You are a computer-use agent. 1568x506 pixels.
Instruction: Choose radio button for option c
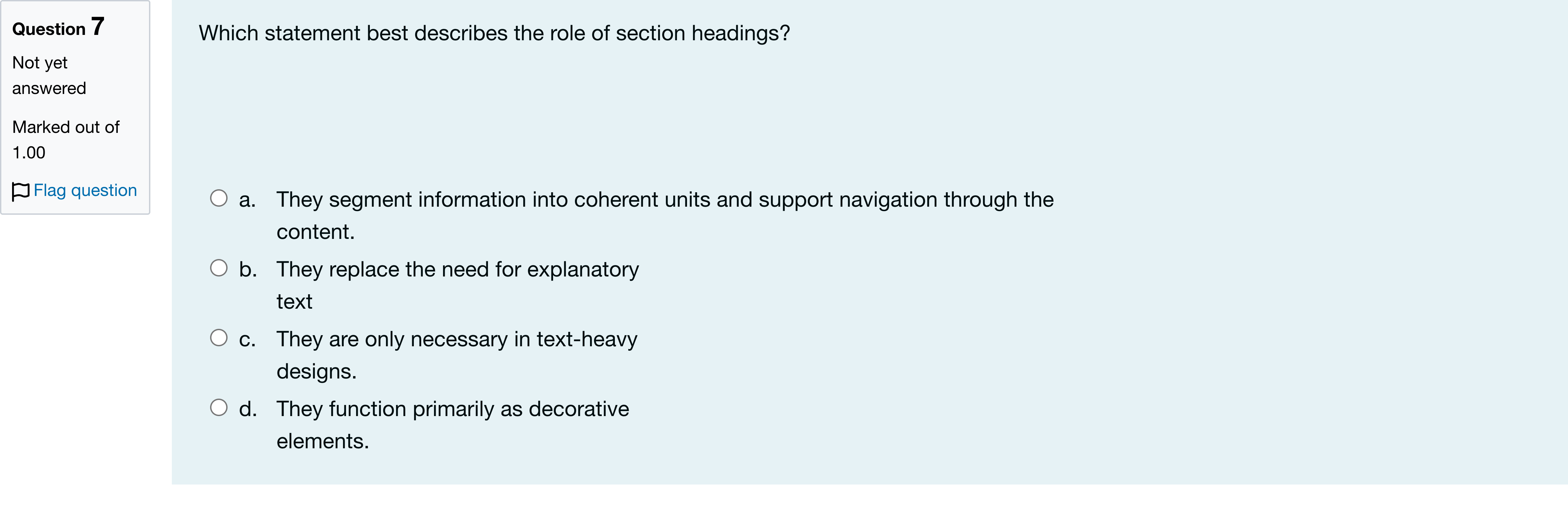click(218, 338)
